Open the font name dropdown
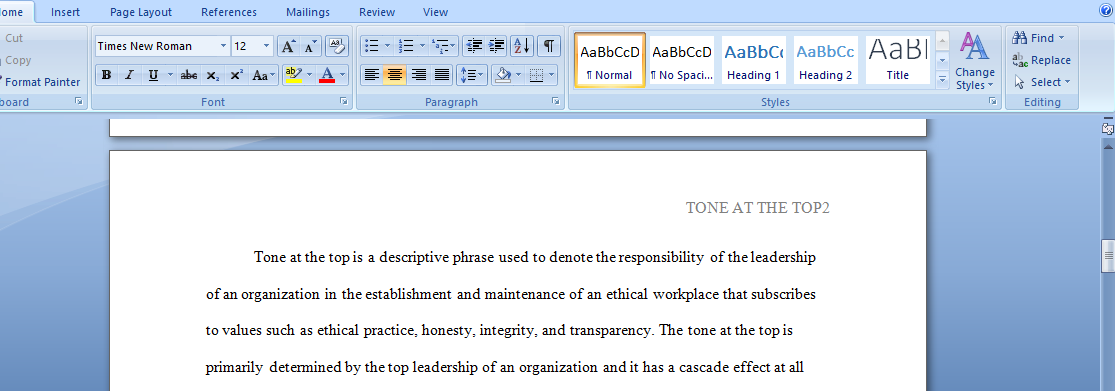1115x391 pixels. [x=223, y=46]
